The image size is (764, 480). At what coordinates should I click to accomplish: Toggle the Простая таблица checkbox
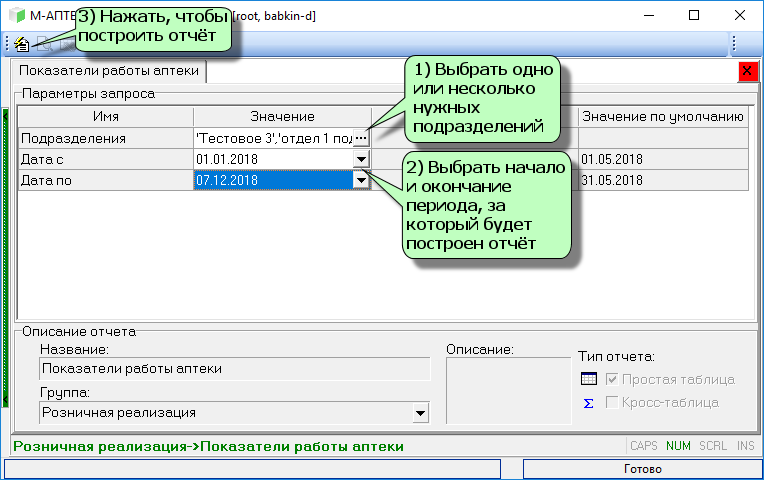(x=612, y=379)
